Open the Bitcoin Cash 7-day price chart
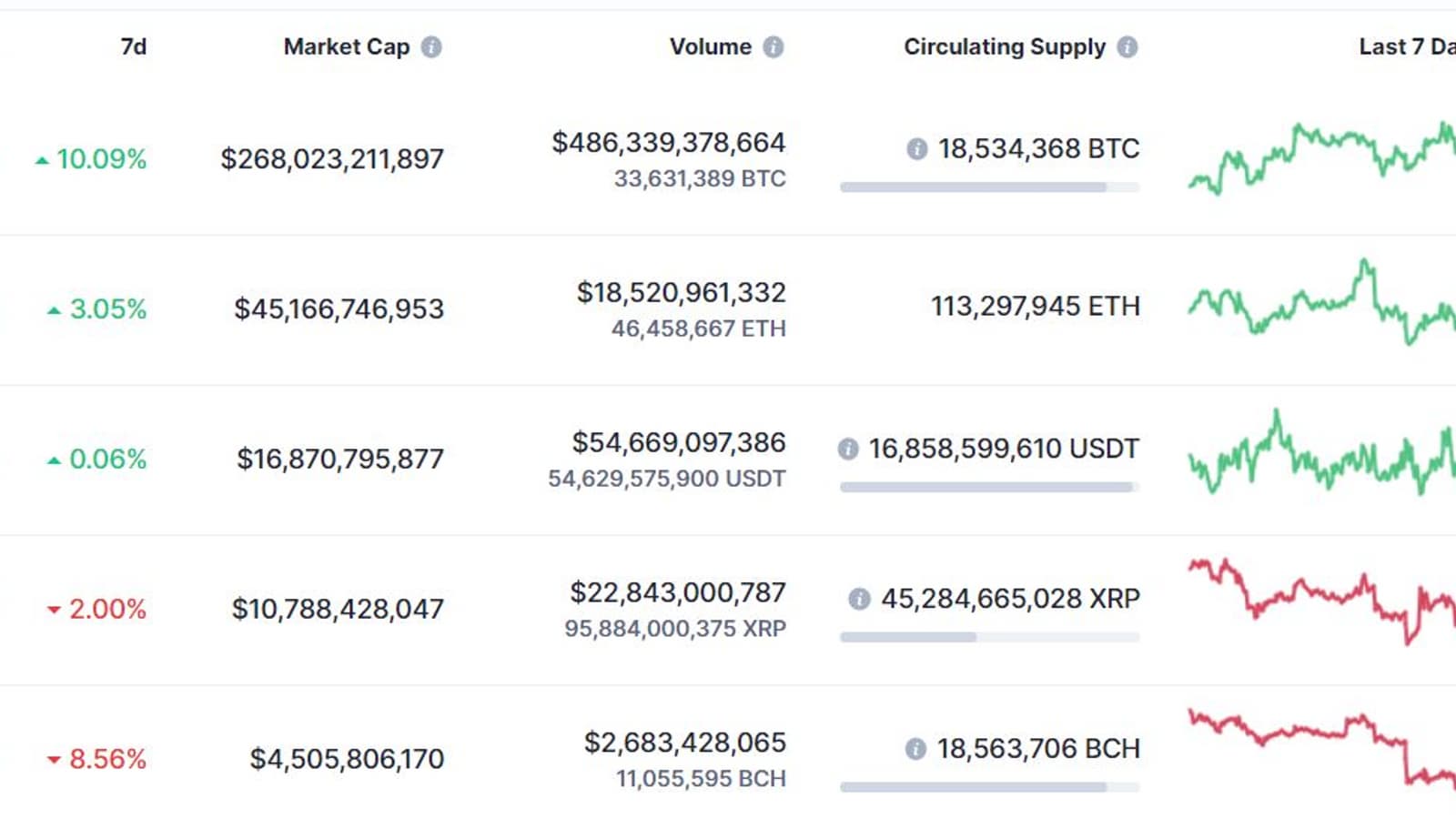 point(1321,744)
